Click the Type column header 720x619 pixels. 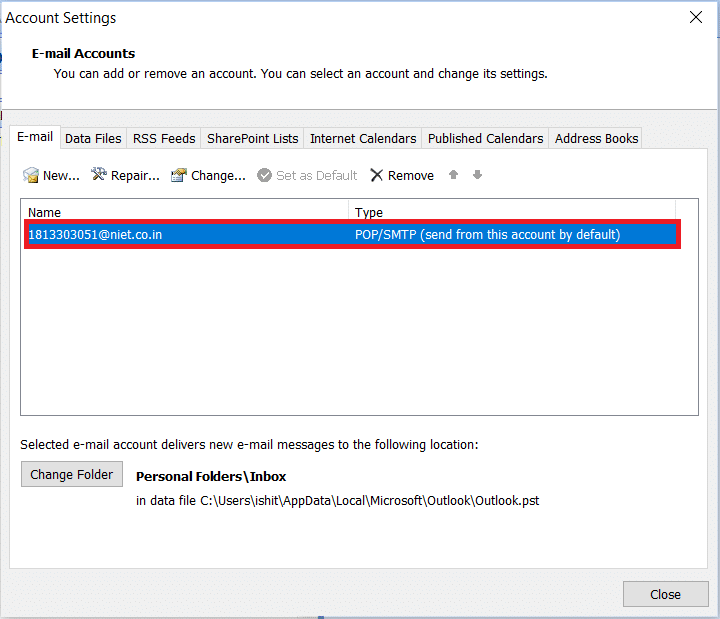(369, 212)
